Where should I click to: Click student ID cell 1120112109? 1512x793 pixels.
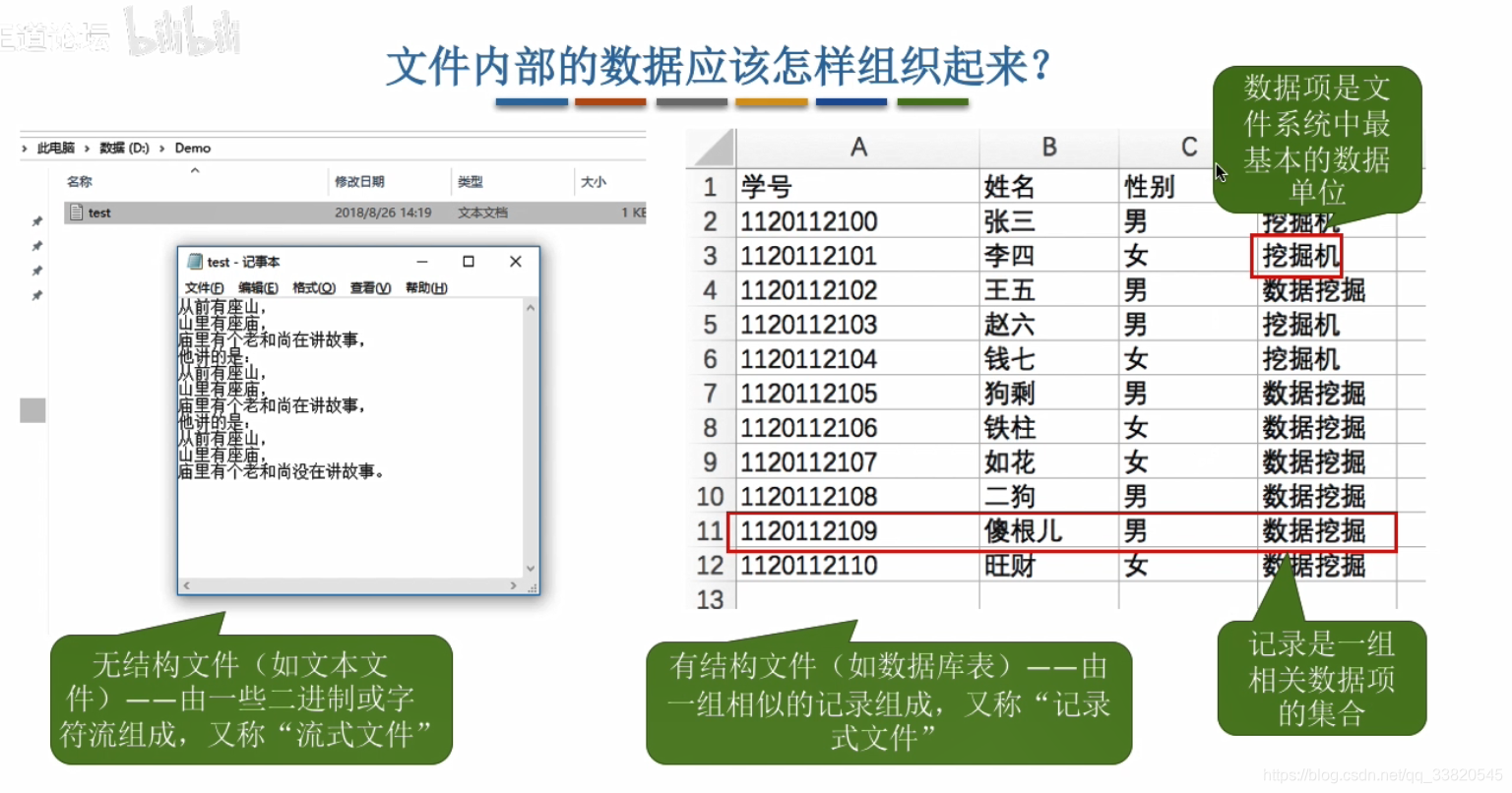pyautogui.click(x=858, y=531)
